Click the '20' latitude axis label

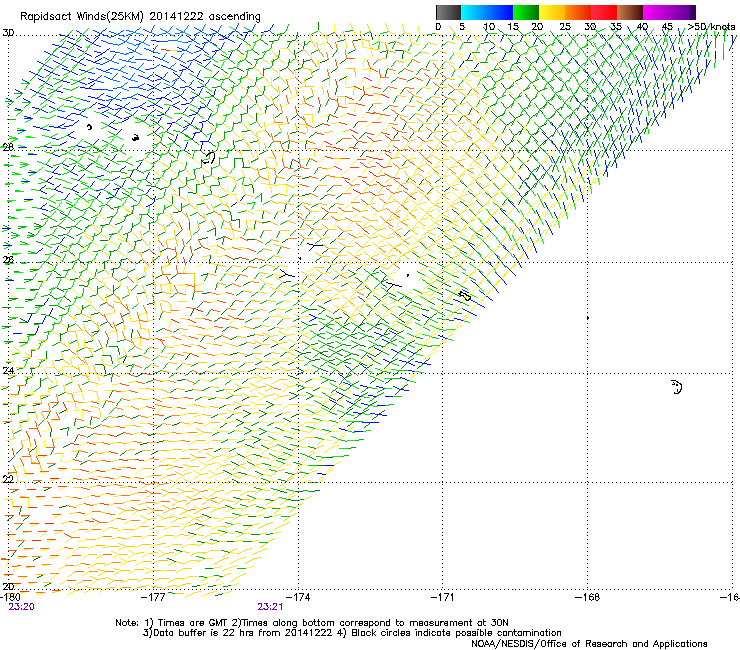(8, 586)
